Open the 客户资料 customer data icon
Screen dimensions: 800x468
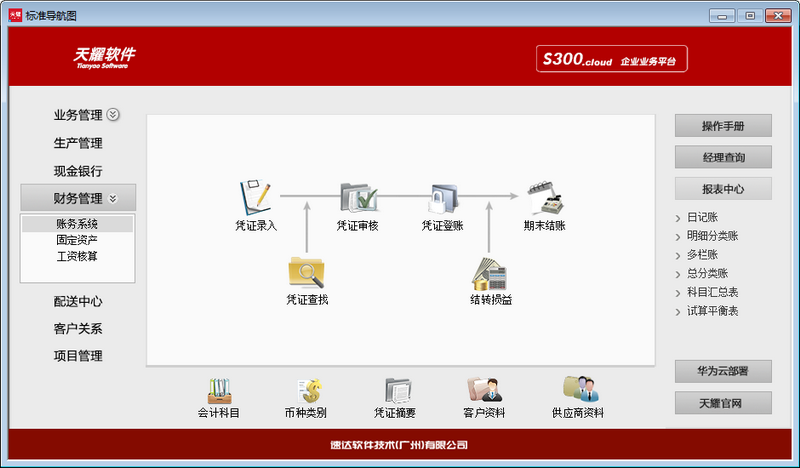coord(485,390)
